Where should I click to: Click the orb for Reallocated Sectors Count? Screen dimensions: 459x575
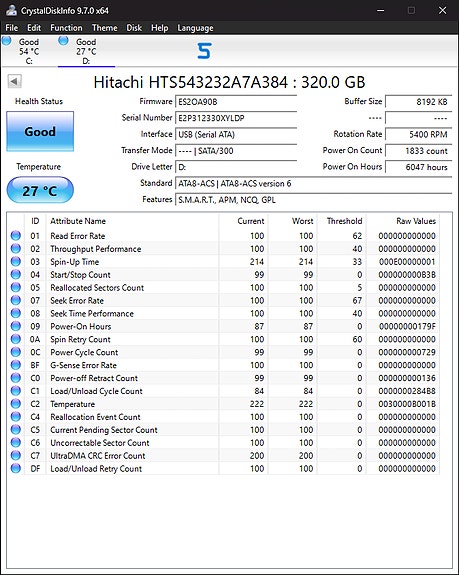pos(16,288)
